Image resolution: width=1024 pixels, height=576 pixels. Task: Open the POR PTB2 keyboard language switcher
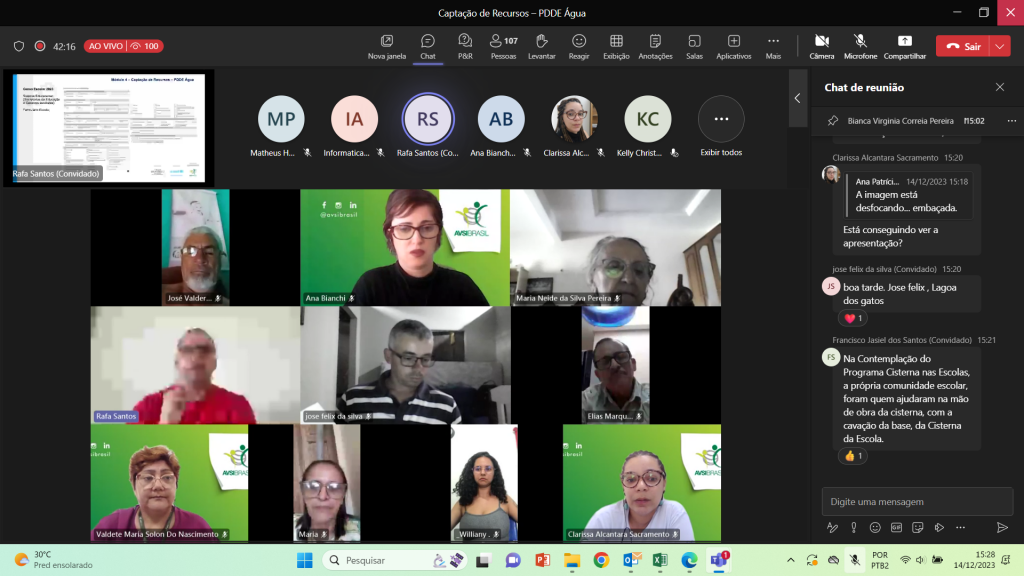[x=880, y=560]
